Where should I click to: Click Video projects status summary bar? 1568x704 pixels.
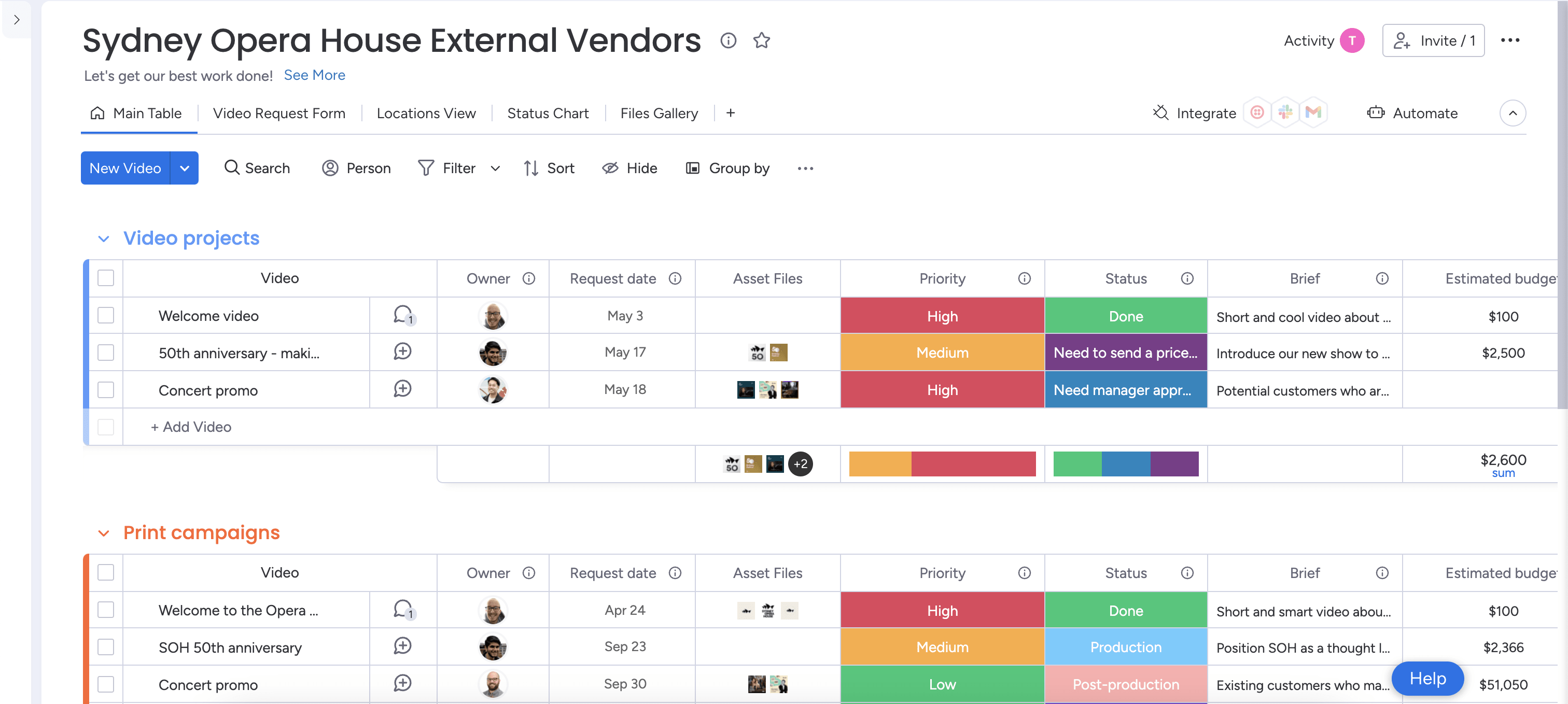coord(1126,464)
